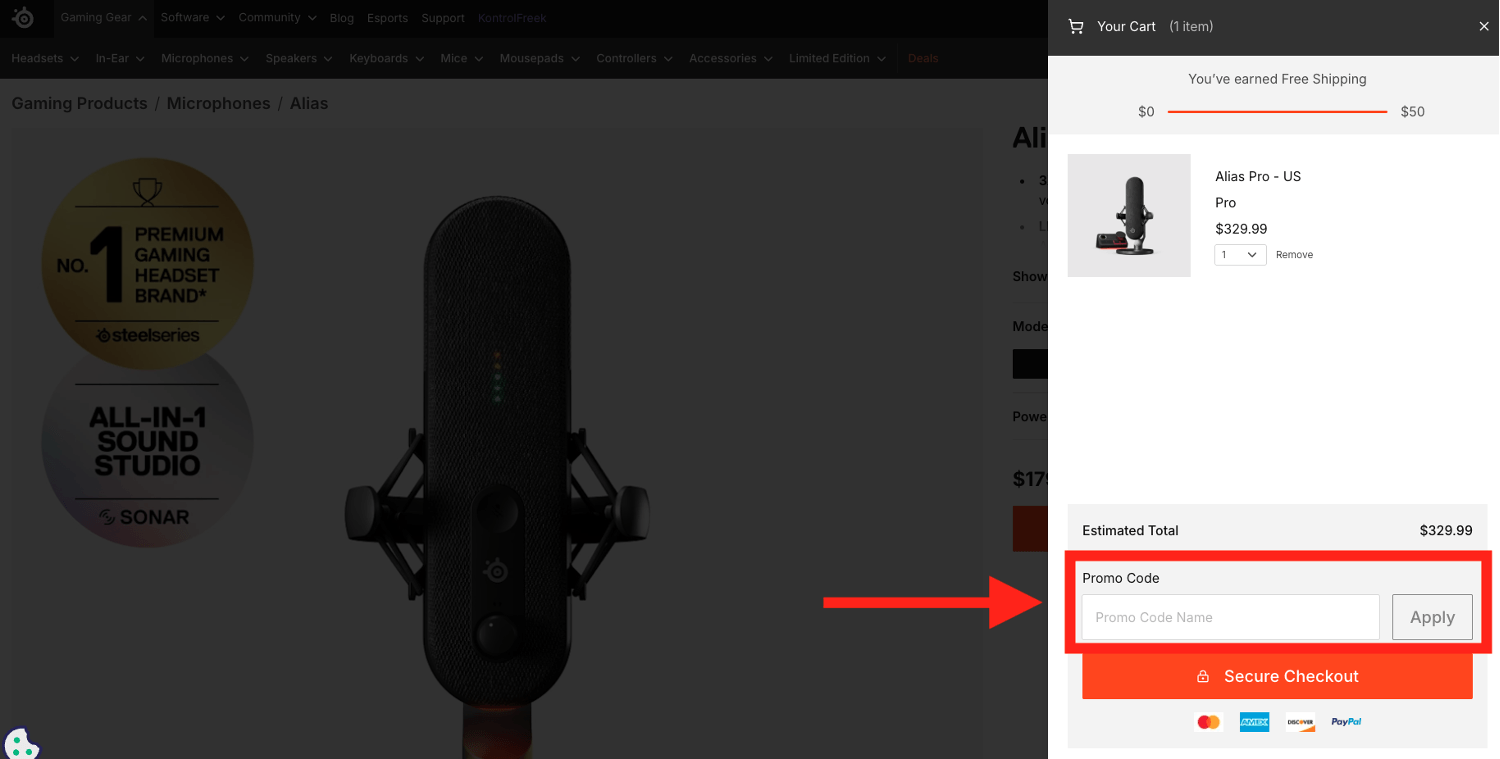Open the Headsets category dropdown
1500x759 pixels.
click(45, 59)
